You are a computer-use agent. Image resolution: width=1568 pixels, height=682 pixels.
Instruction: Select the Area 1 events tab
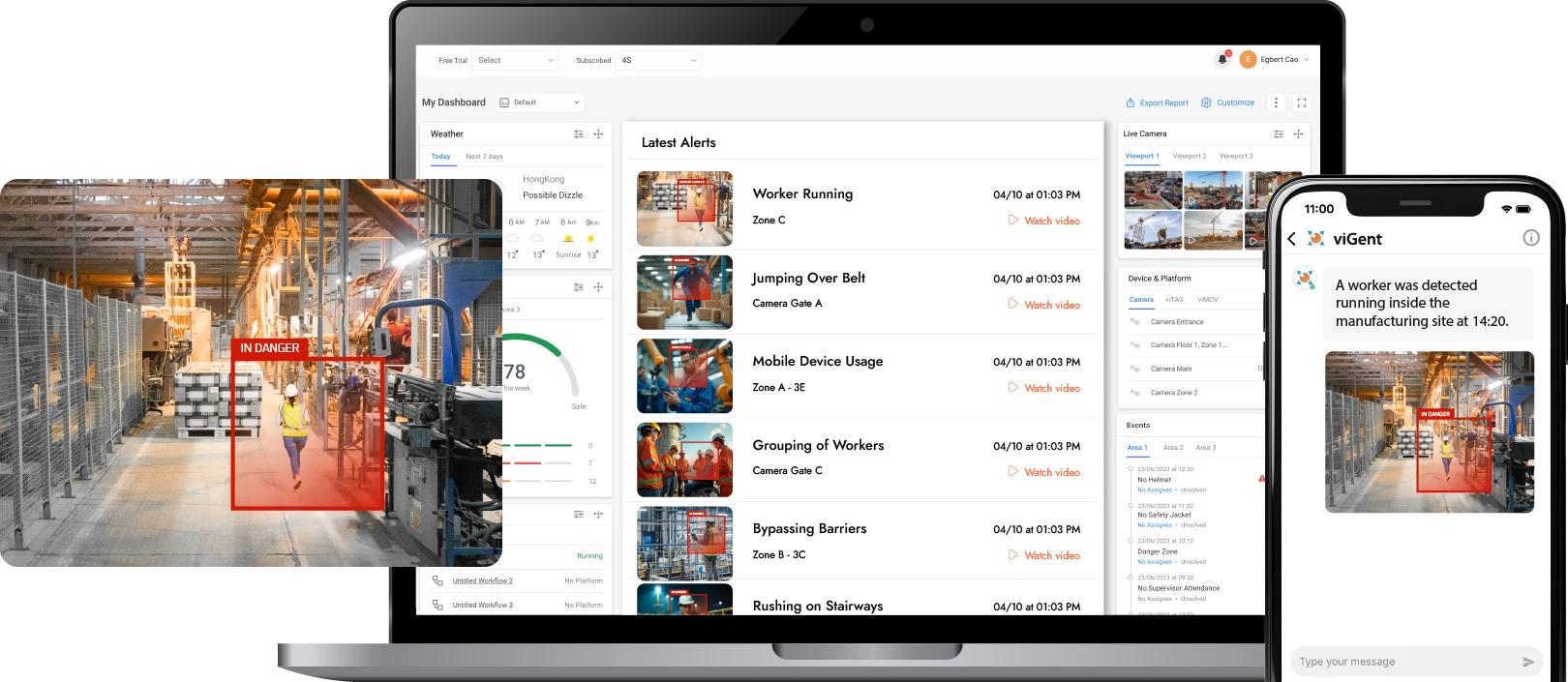click(1137, 448)
